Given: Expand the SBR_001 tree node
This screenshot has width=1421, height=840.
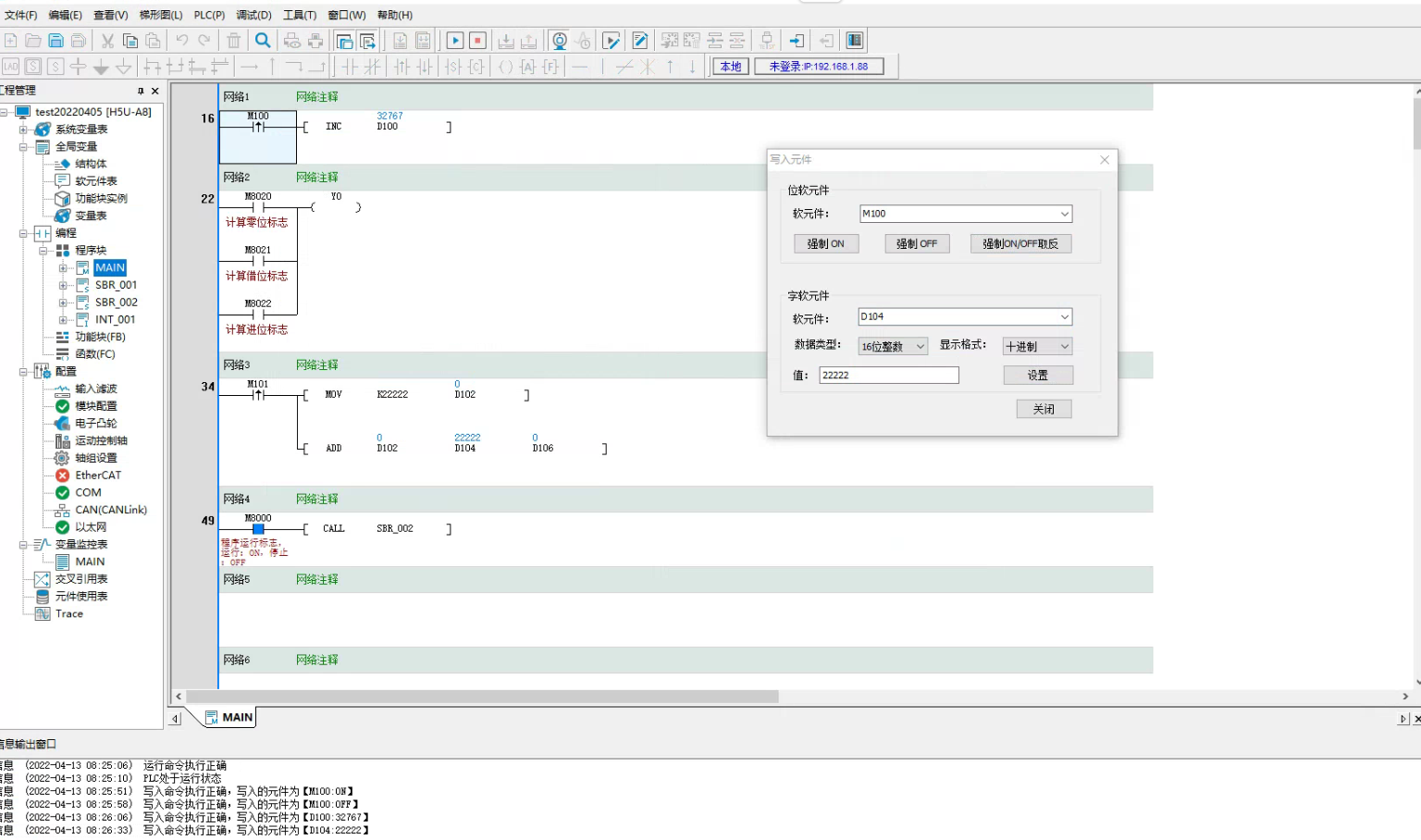Looking at the screenshot, I should click(63, 285).
